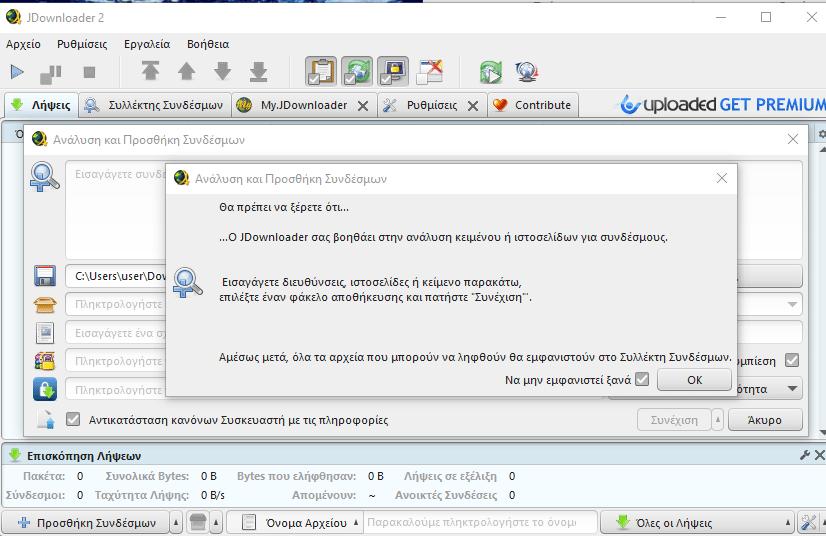The width and height of the screenshot is (826, 536).
Task: Click the Επισκόπηση Λήψεων green arrow icon
Action: tap(15, 455)
